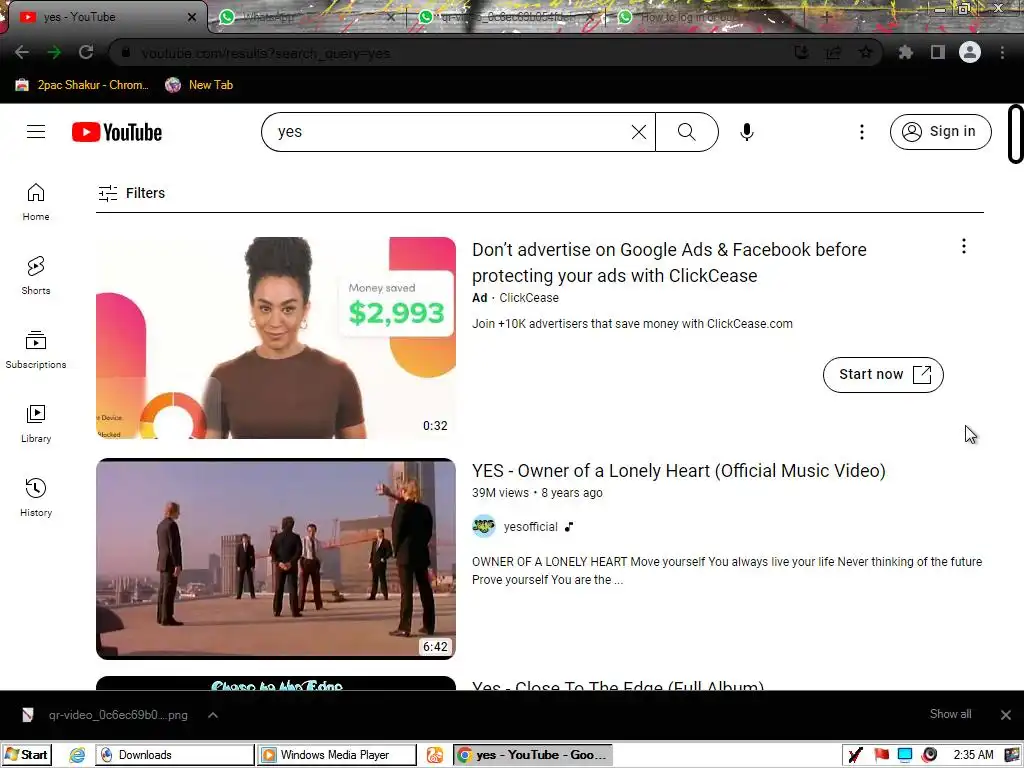Go forward with the green forward arrow
Screen dimensions: 1024x768
tap(54, 52)
